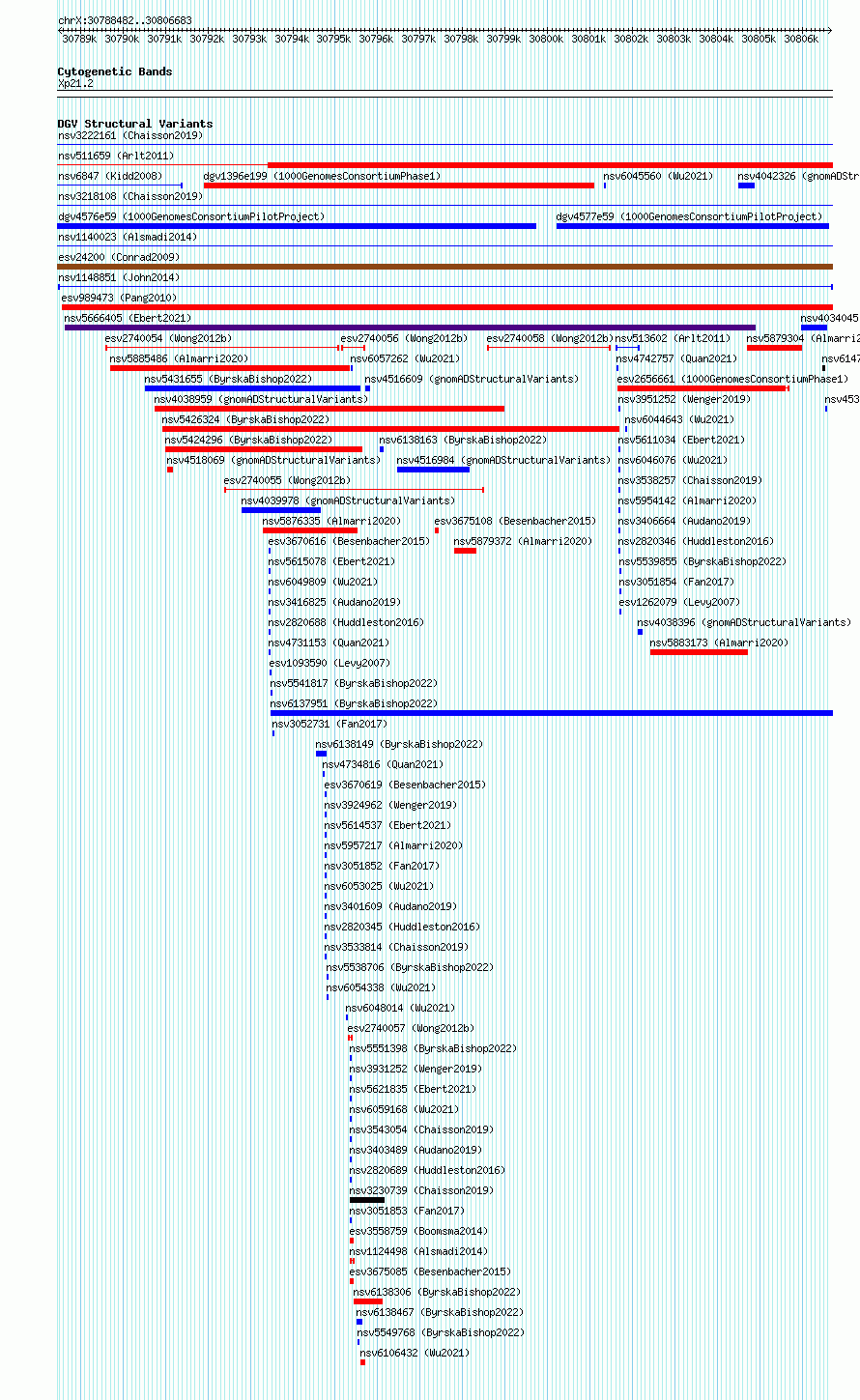Click the red esv989473 (Pang2010) bar
This screenshot has width=860, height=1400.
click(x=447, y=307)
